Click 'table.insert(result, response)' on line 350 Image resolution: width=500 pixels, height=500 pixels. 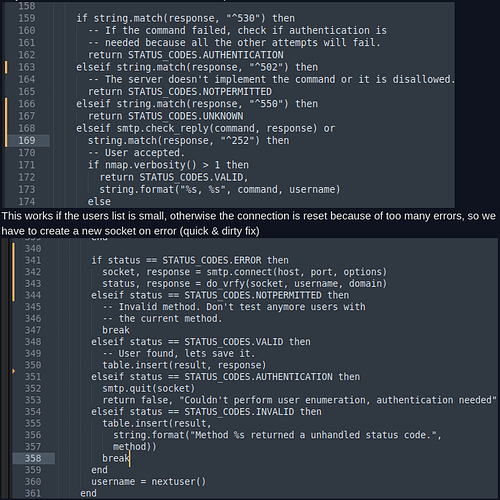pyautogui.click(x=184, y=365)
